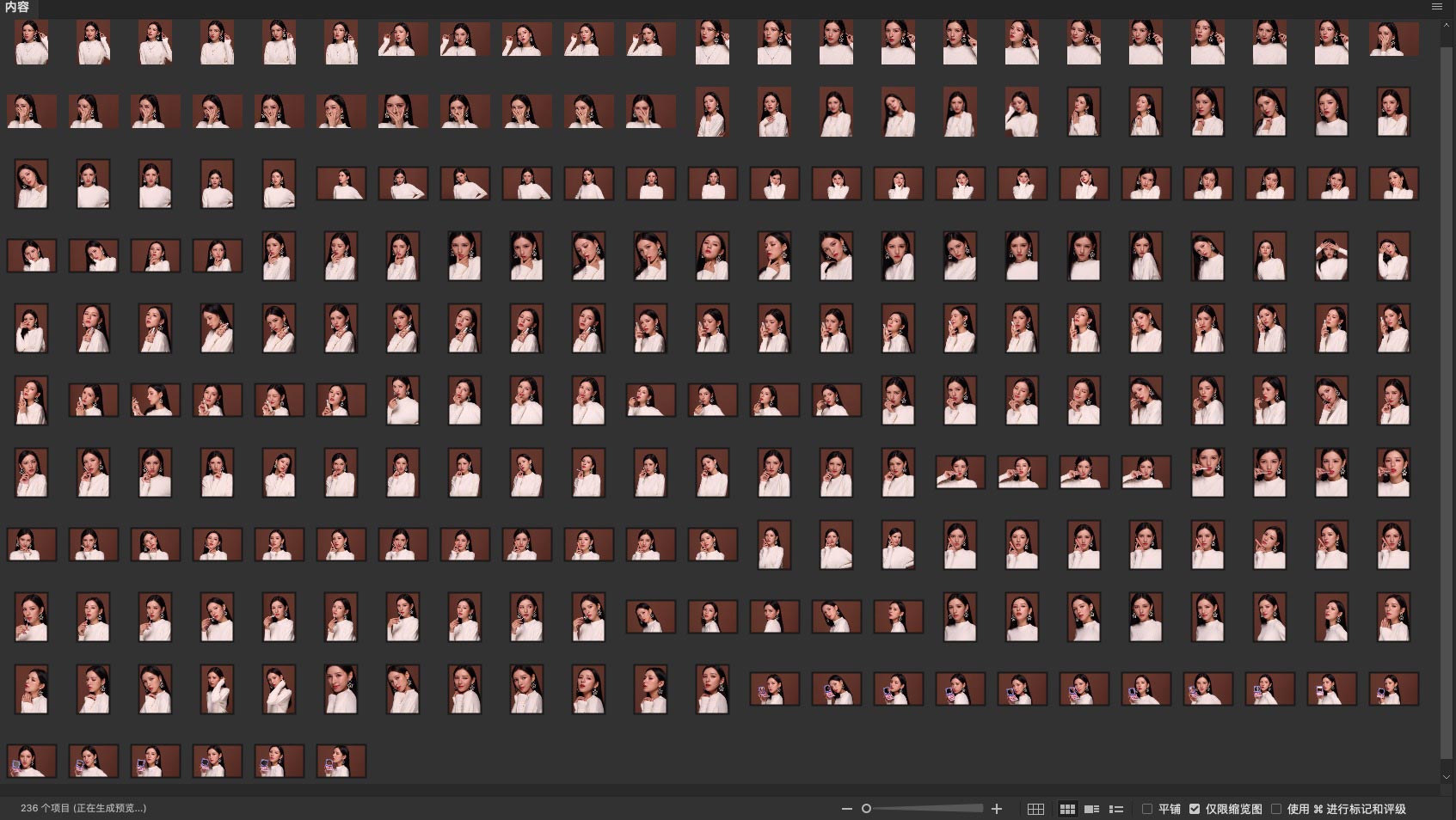Select the 内容 panel tab
The width and height of the screenshot is (1456, 820).
tap(17, 8)
